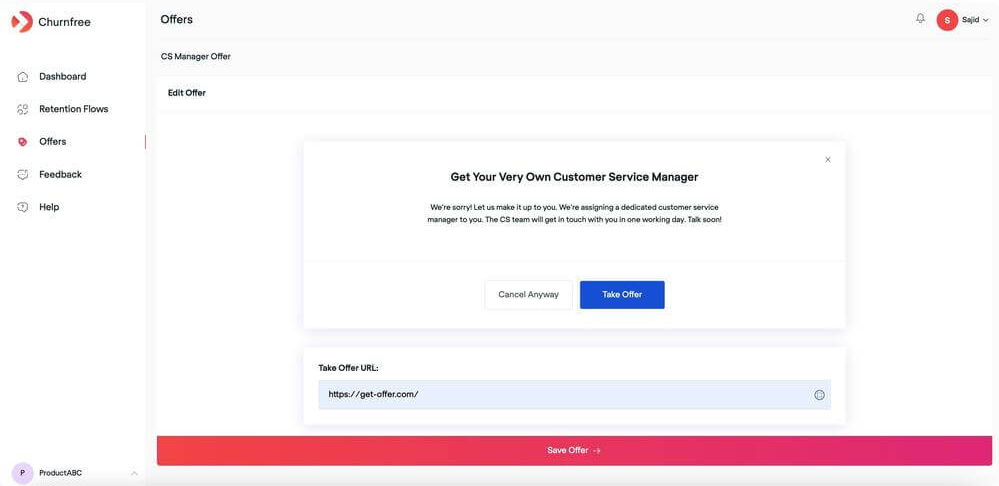The width and height of the screenshot is (999, 486).
Task: Click the Help question icon
Action: pyautogui.click(x=23, y=207)
